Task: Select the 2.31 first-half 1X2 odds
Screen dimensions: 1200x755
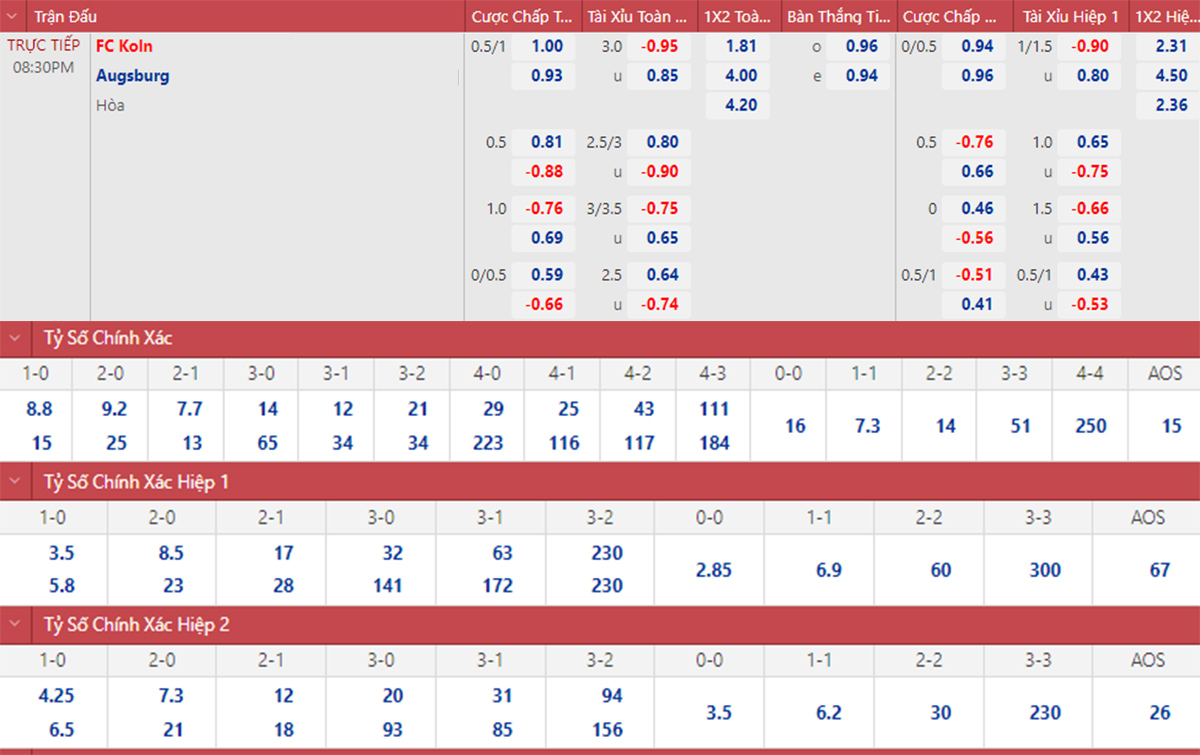Action: (1171, 46)
